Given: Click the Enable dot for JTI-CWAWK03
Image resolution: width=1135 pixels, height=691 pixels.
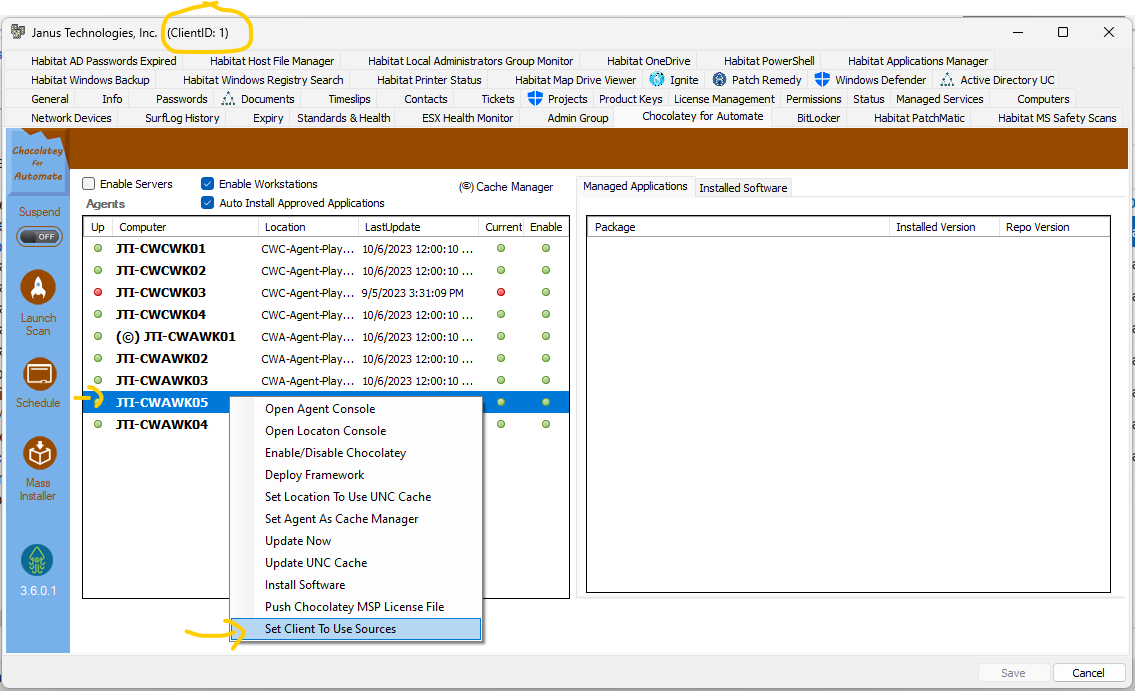Looking at the screenshot, I should click(x=546, y=380).
